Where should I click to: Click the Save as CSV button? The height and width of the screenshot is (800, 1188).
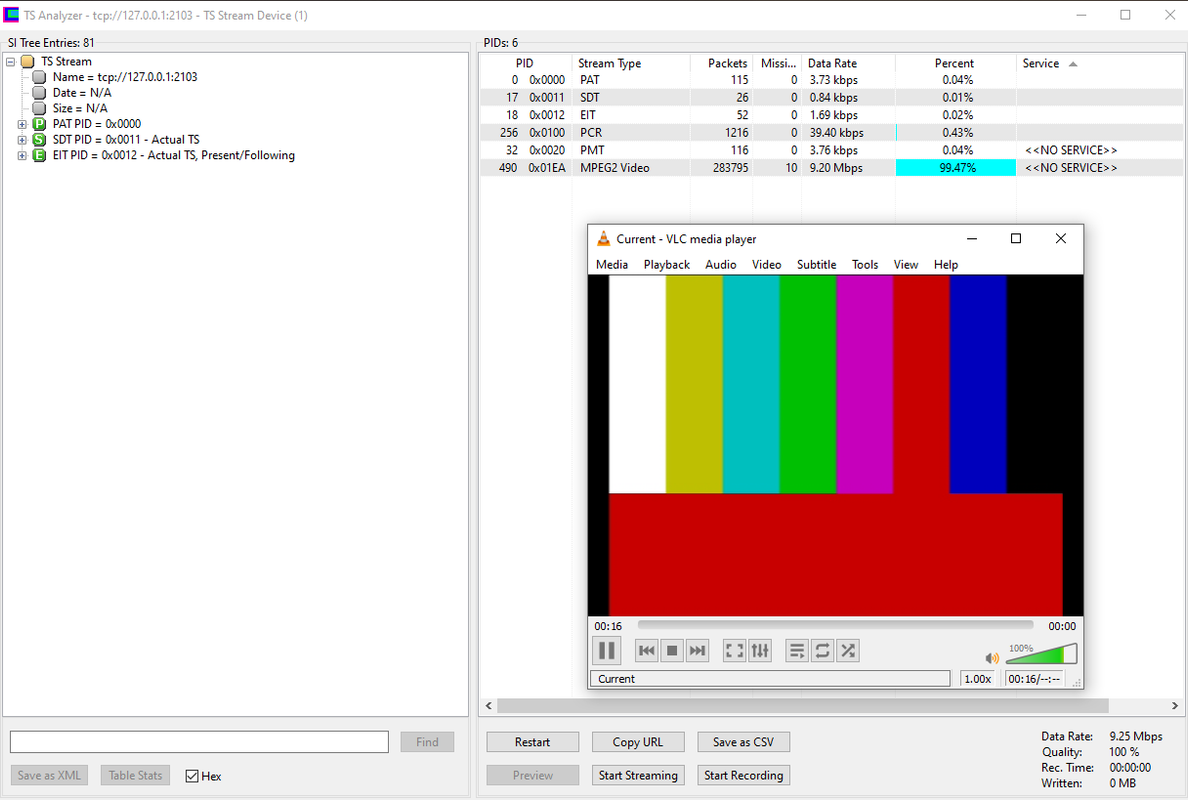[743, 742]
